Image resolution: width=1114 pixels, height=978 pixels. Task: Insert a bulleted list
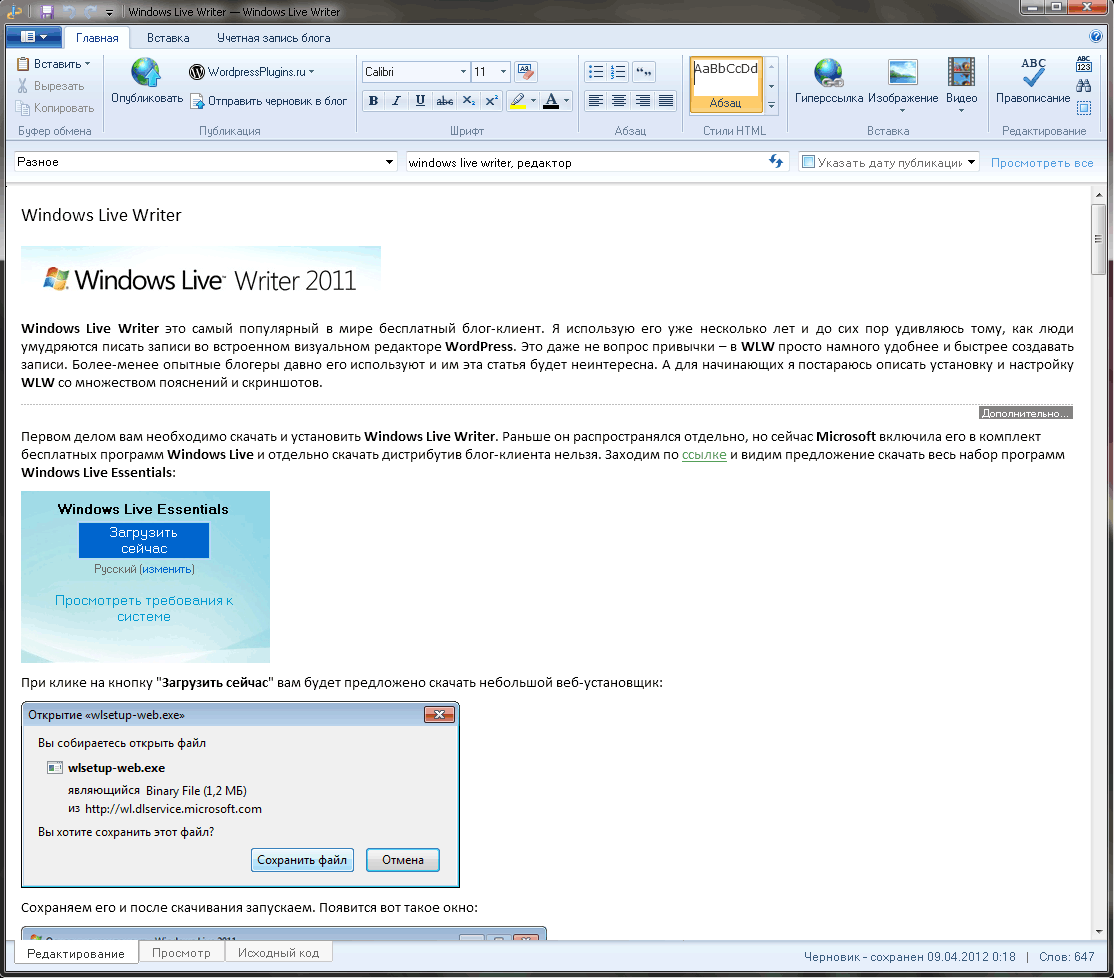pos(596,72)
